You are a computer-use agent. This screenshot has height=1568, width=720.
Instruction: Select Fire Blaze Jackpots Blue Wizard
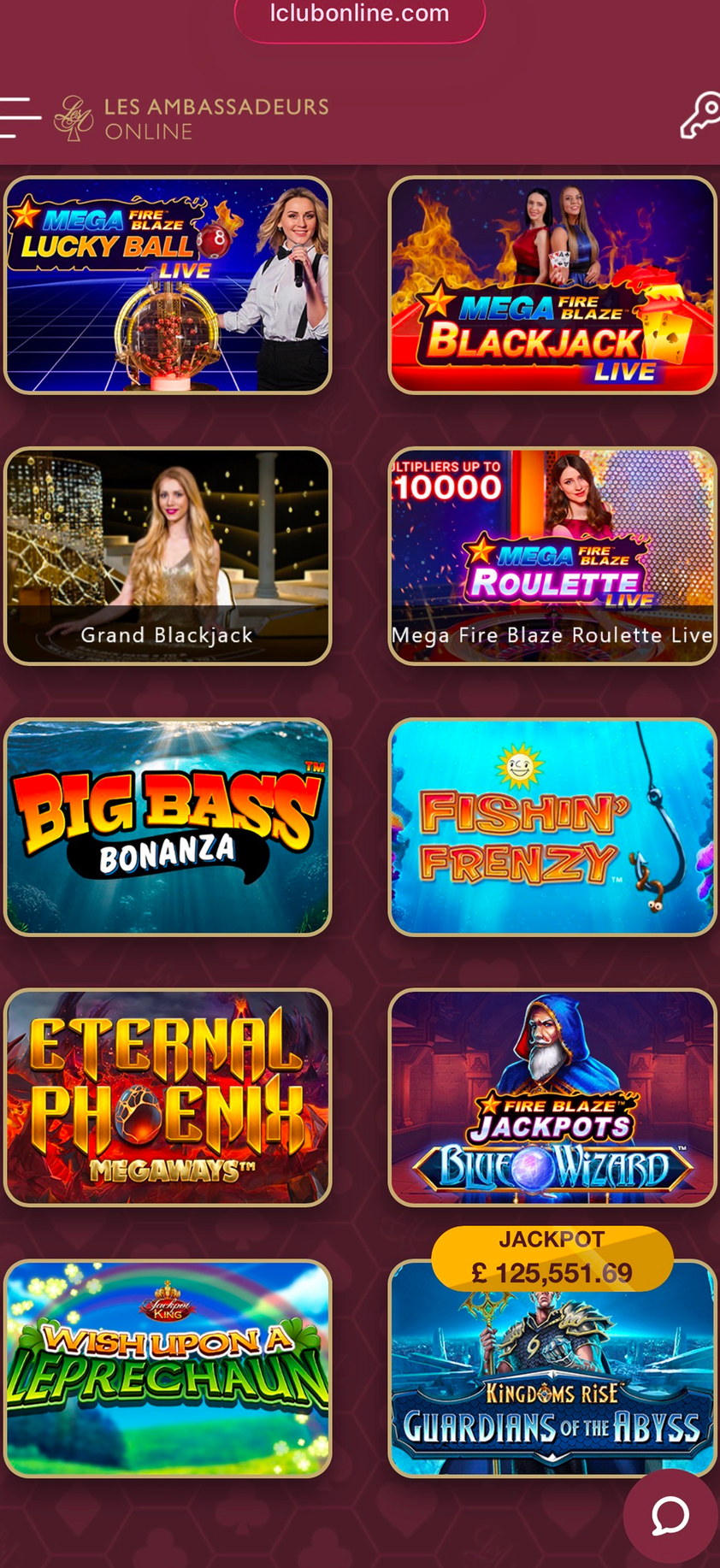552,1098
